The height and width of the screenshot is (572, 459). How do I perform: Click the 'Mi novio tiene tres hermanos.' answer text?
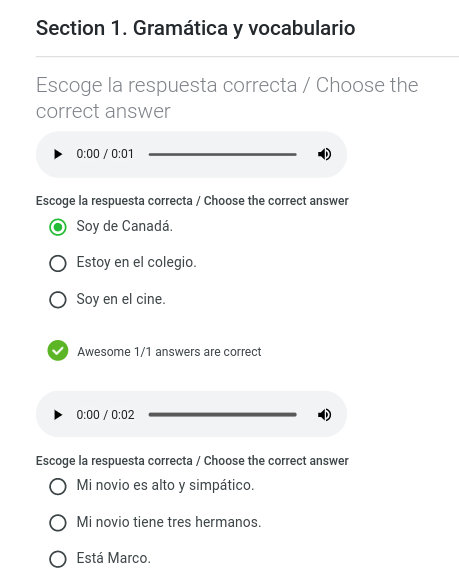169,522
